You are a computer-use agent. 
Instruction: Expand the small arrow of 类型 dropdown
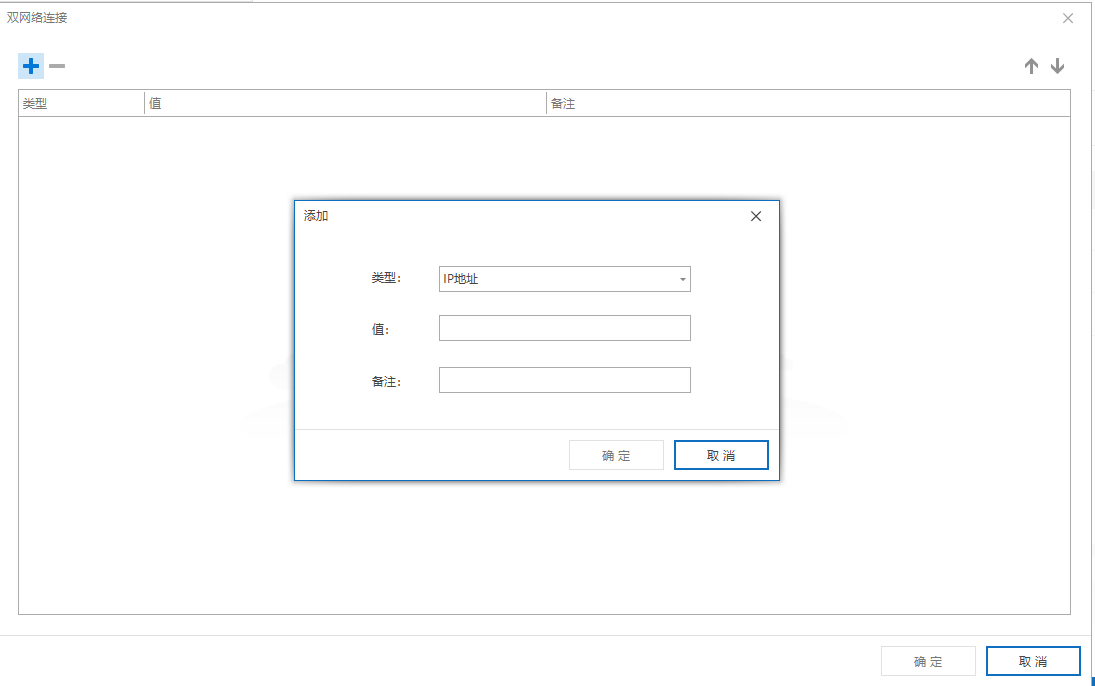[x=683, y=280]
